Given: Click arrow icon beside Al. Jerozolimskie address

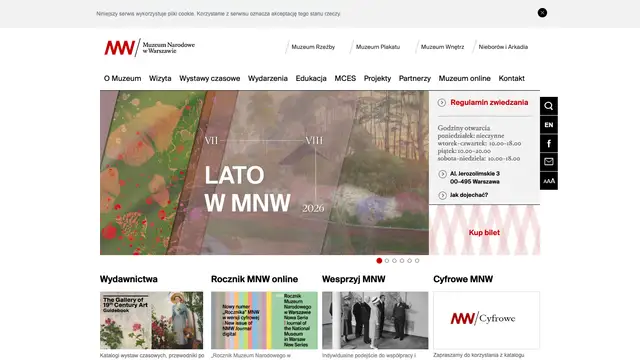Looking at the screenshot, I should (x=442, y=174).
